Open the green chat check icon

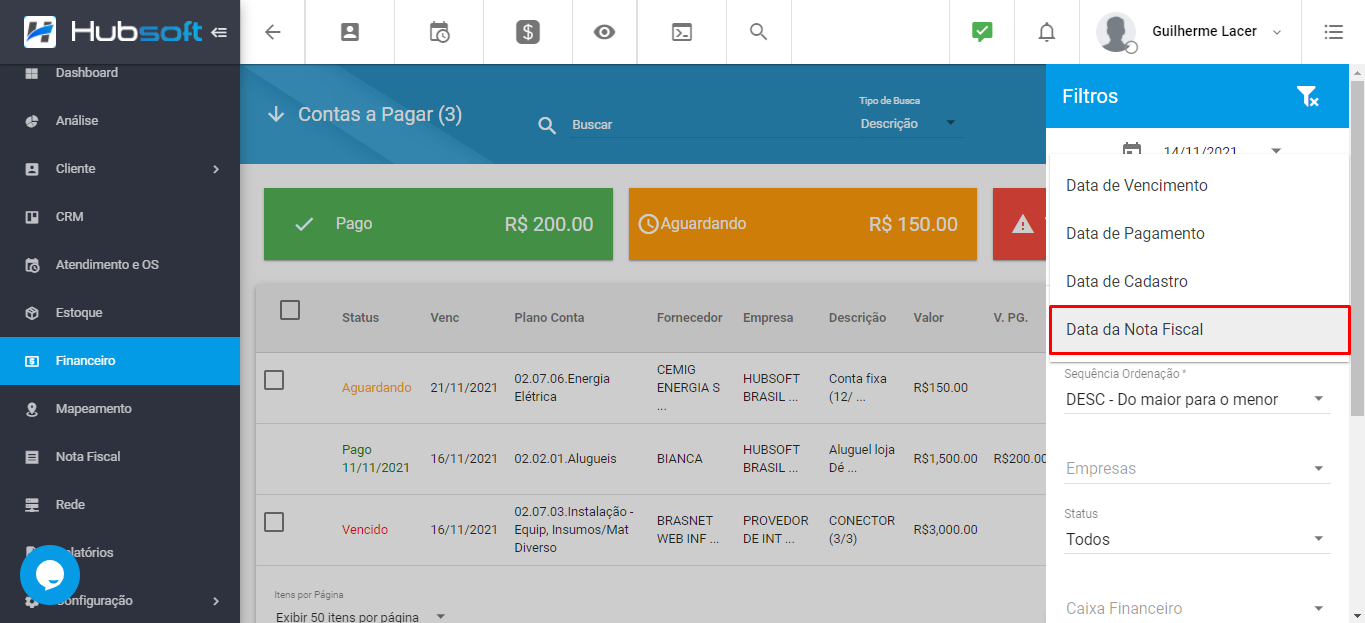point(982,32)
